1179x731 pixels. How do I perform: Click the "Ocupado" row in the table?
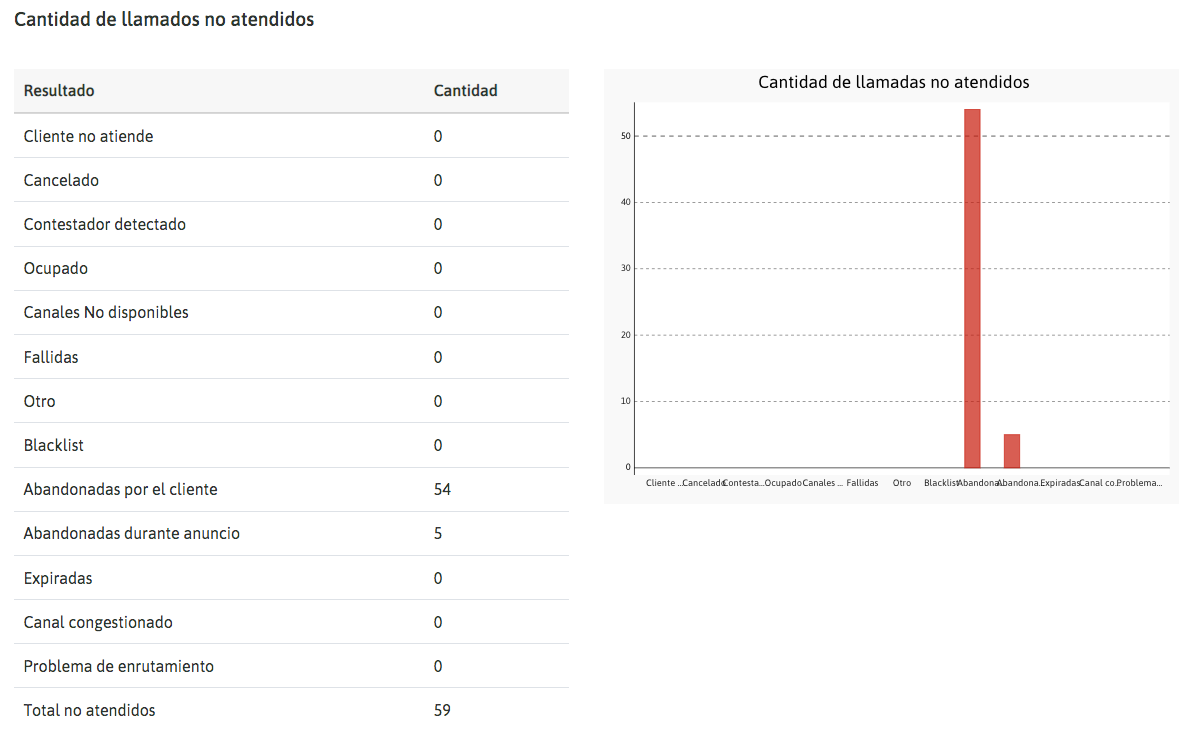pos(56,268)
